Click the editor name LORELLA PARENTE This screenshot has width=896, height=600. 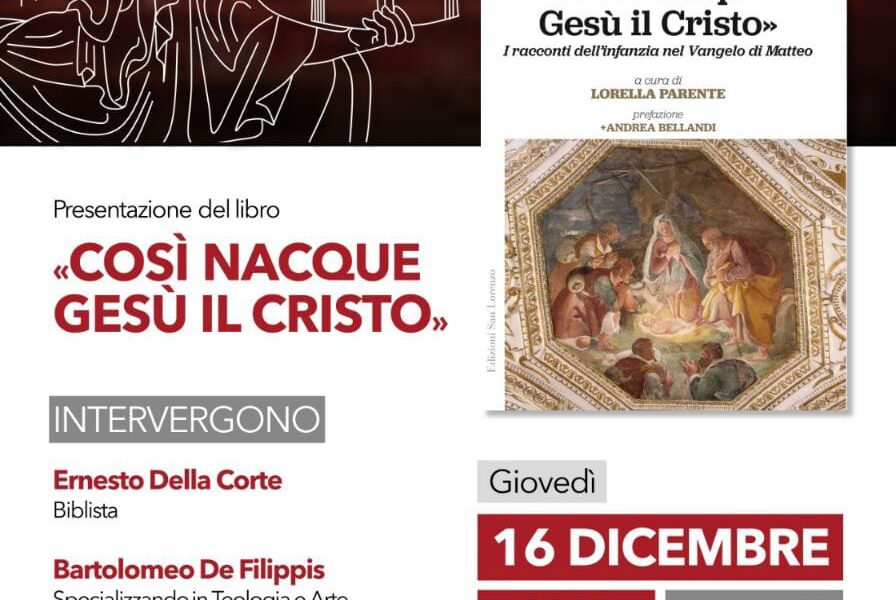click(658, 94)
